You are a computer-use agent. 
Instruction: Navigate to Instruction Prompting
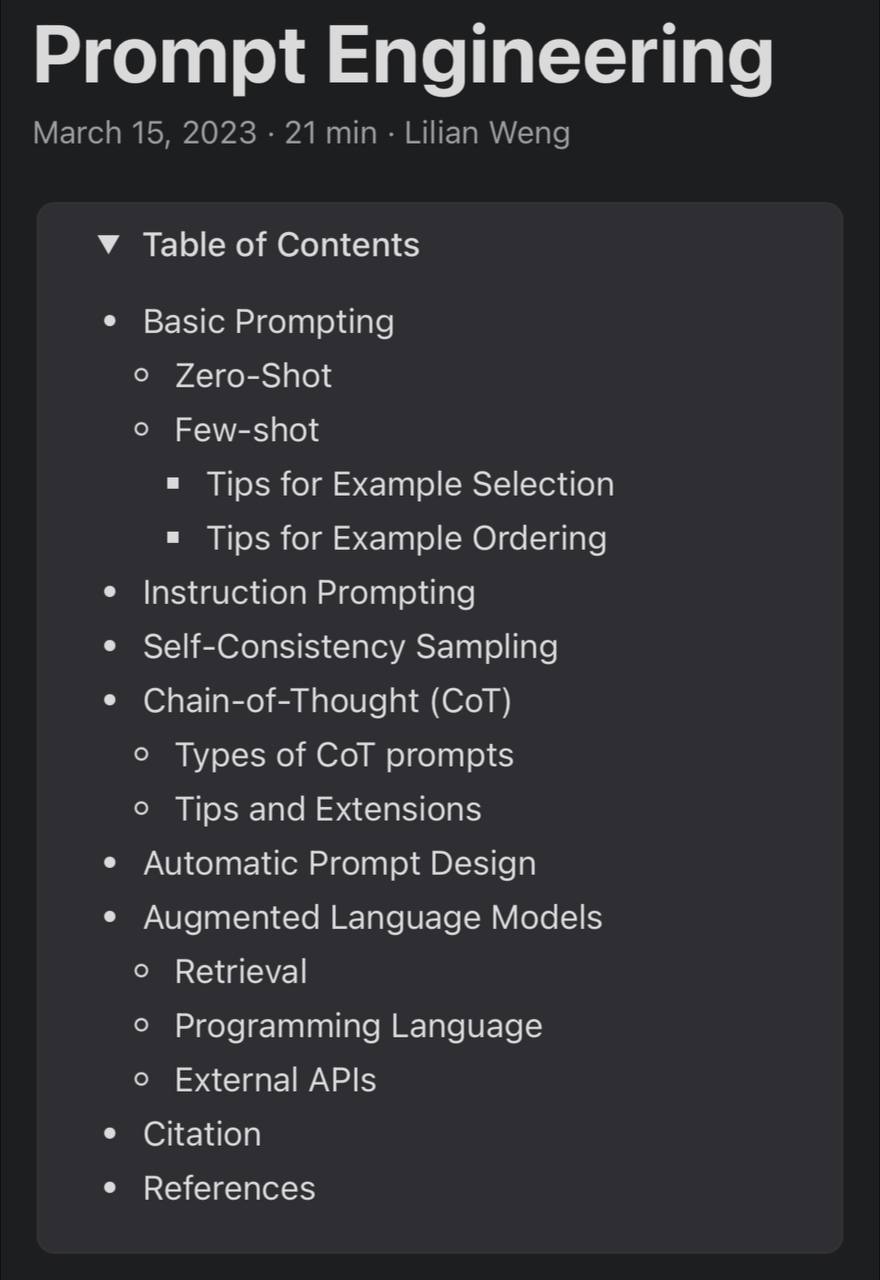pyautogui.click(x=309, y=593)
